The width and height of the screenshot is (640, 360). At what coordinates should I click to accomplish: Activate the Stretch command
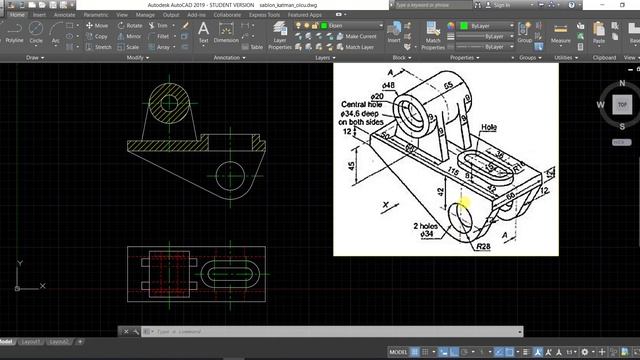tap(98, 47)
